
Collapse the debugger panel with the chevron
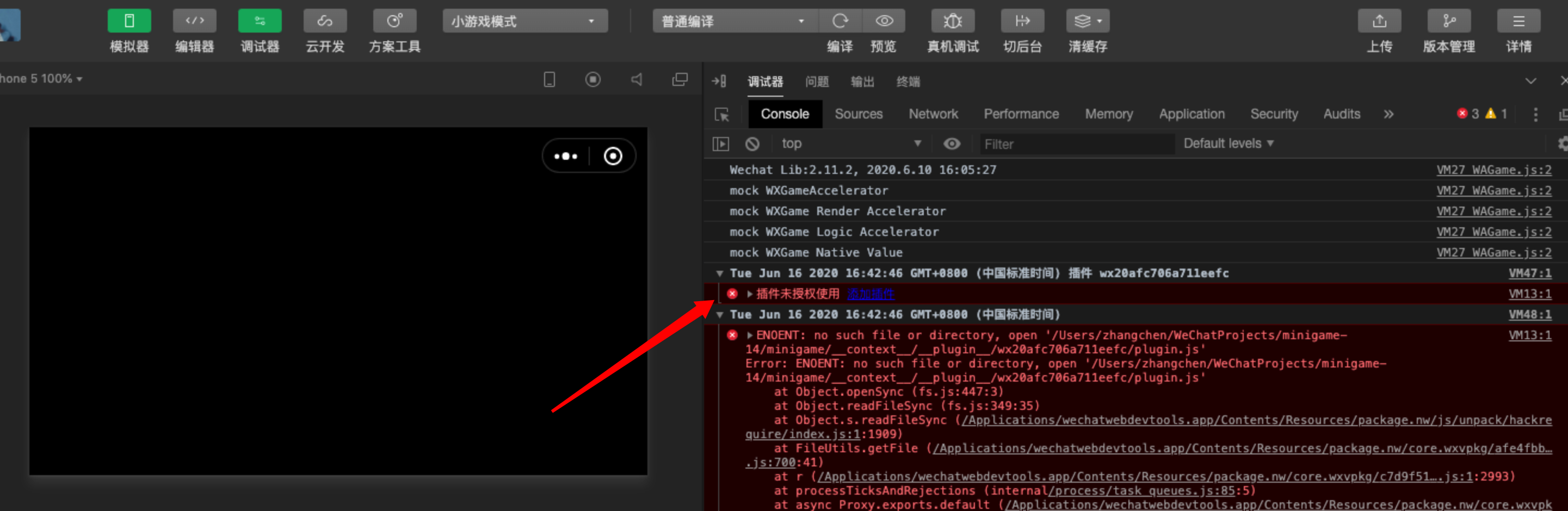1531,81
